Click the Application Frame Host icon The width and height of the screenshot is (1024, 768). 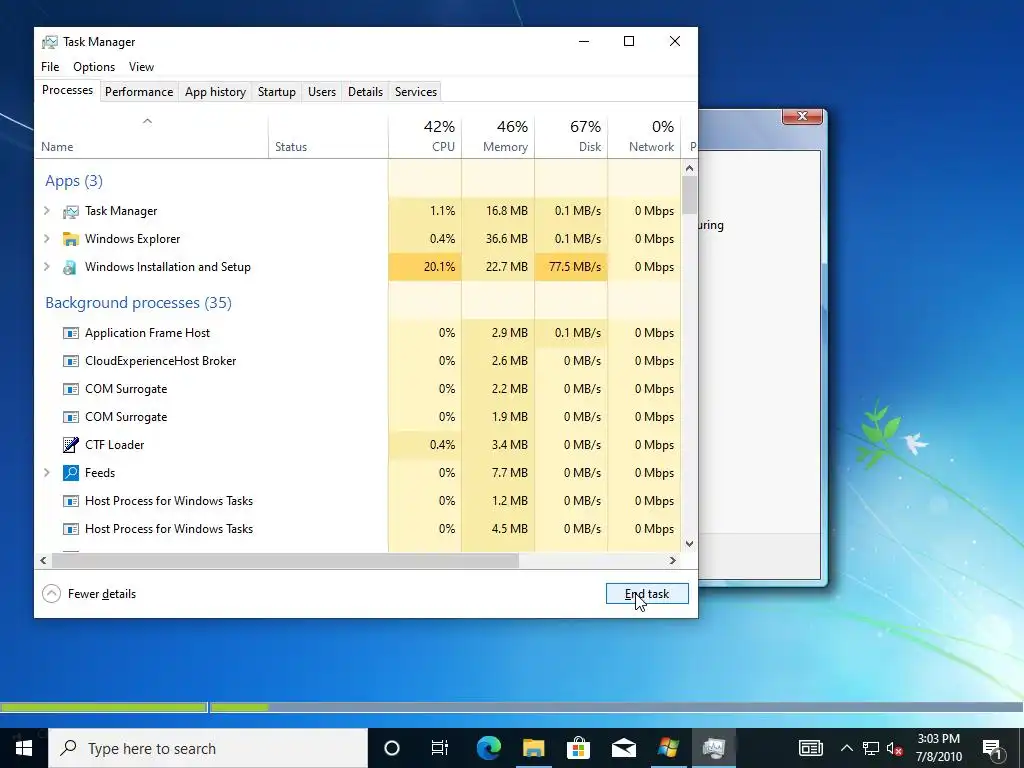click(x=71, y=333)
